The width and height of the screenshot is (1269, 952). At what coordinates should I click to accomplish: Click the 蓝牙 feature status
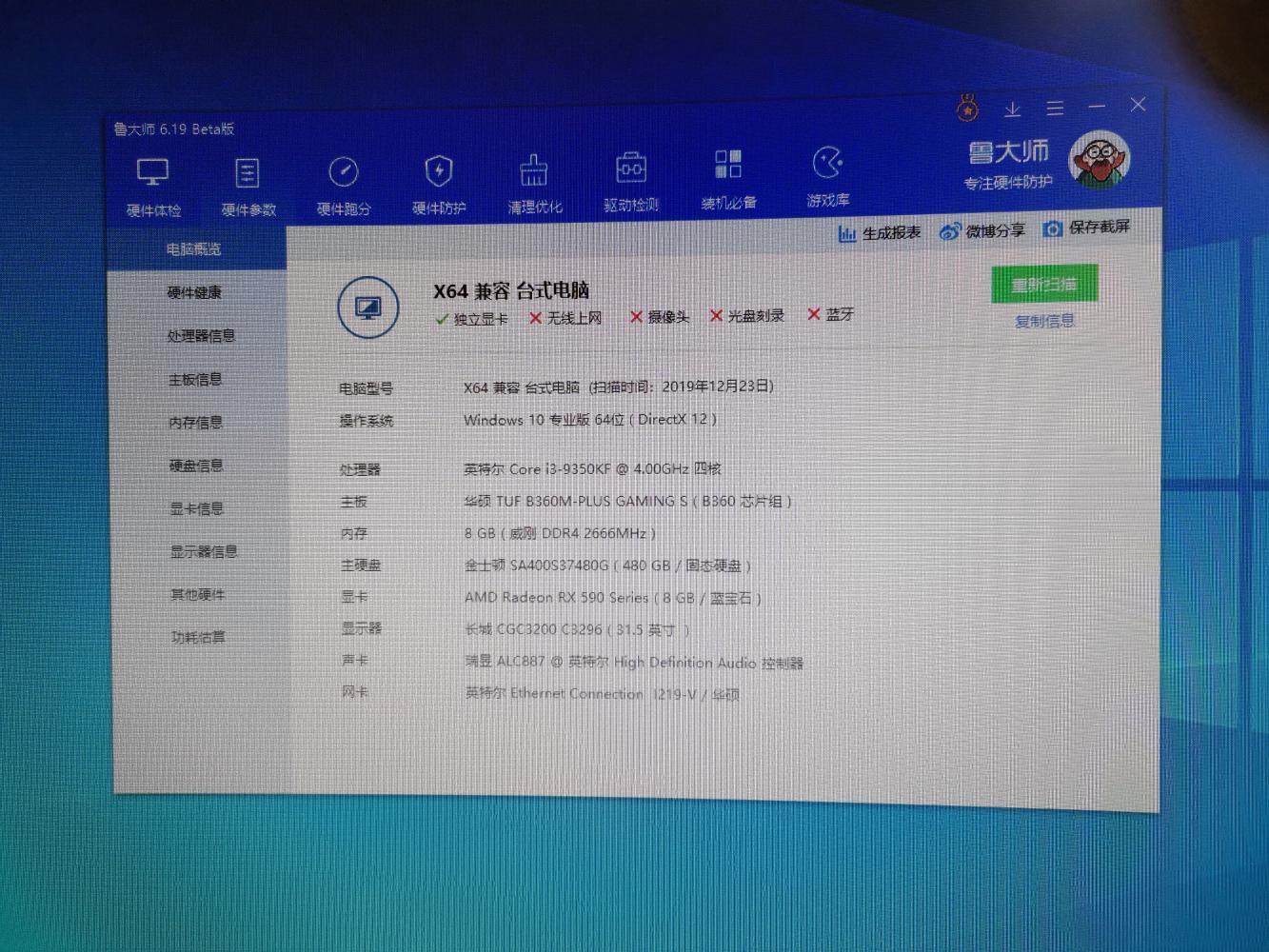click(x=831, y=314)
